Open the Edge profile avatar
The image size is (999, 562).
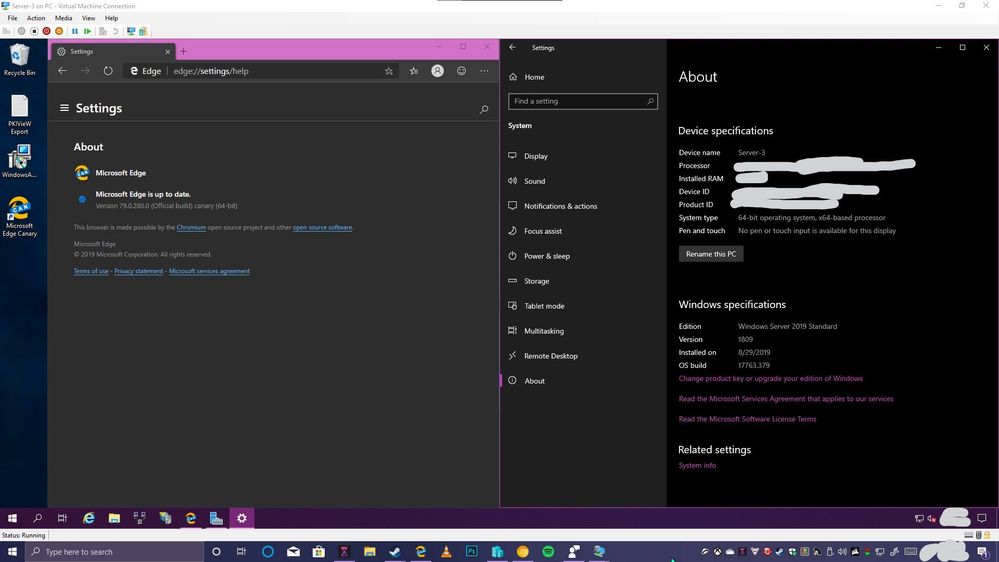click(x=437, y=71)
